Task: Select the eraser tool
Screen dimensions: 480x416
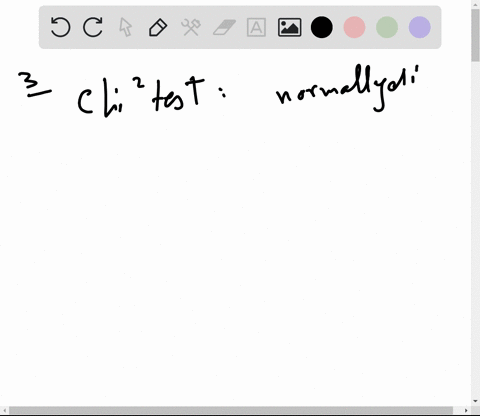Action: coord(224,27)
